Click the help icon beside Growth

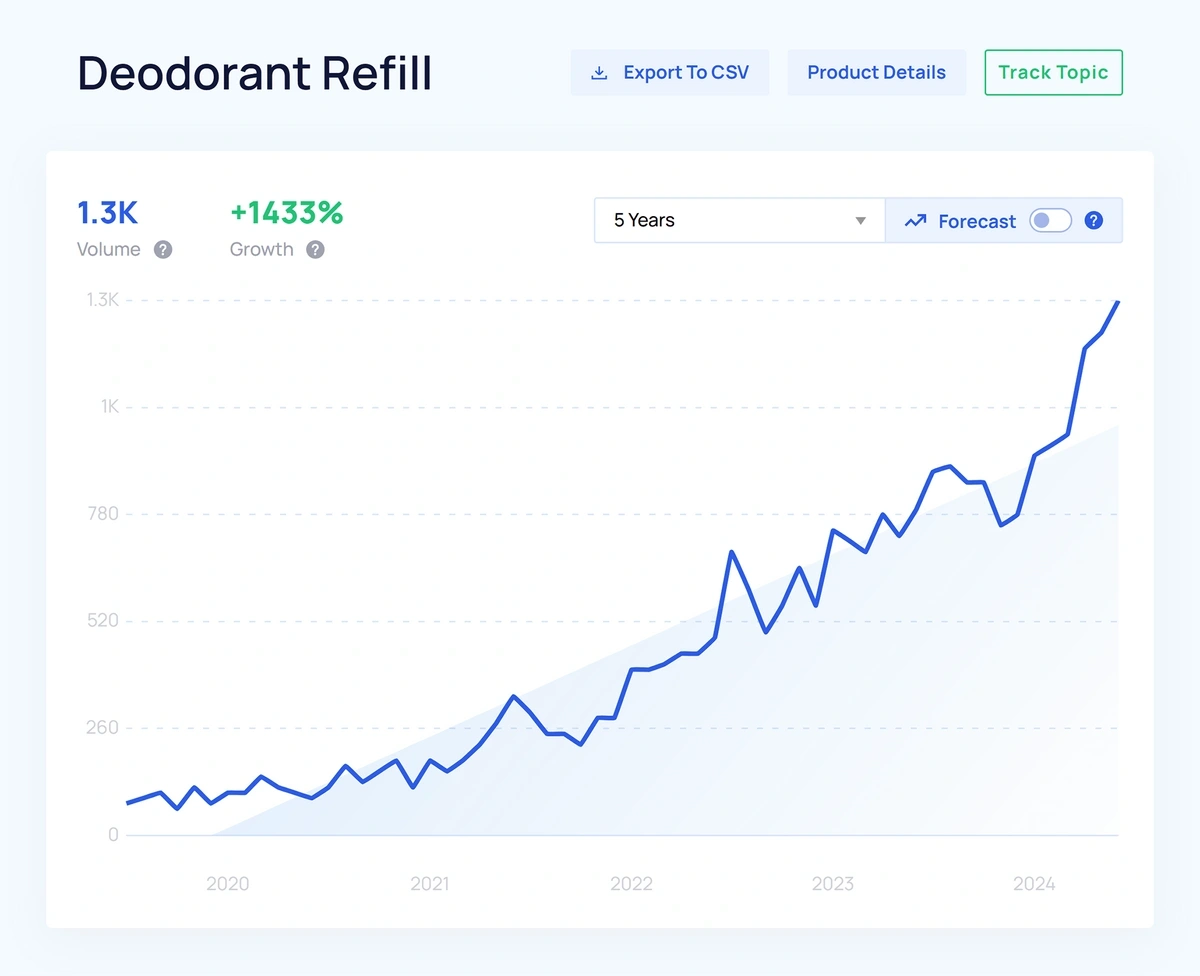click(x=315, y=250)
